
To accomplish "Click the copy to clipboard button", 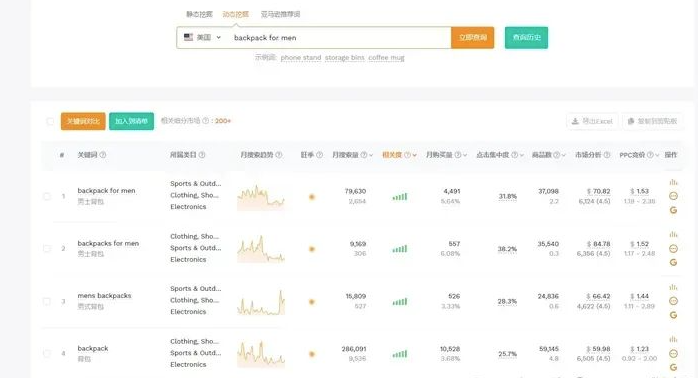I will click(x=652, y=121).
